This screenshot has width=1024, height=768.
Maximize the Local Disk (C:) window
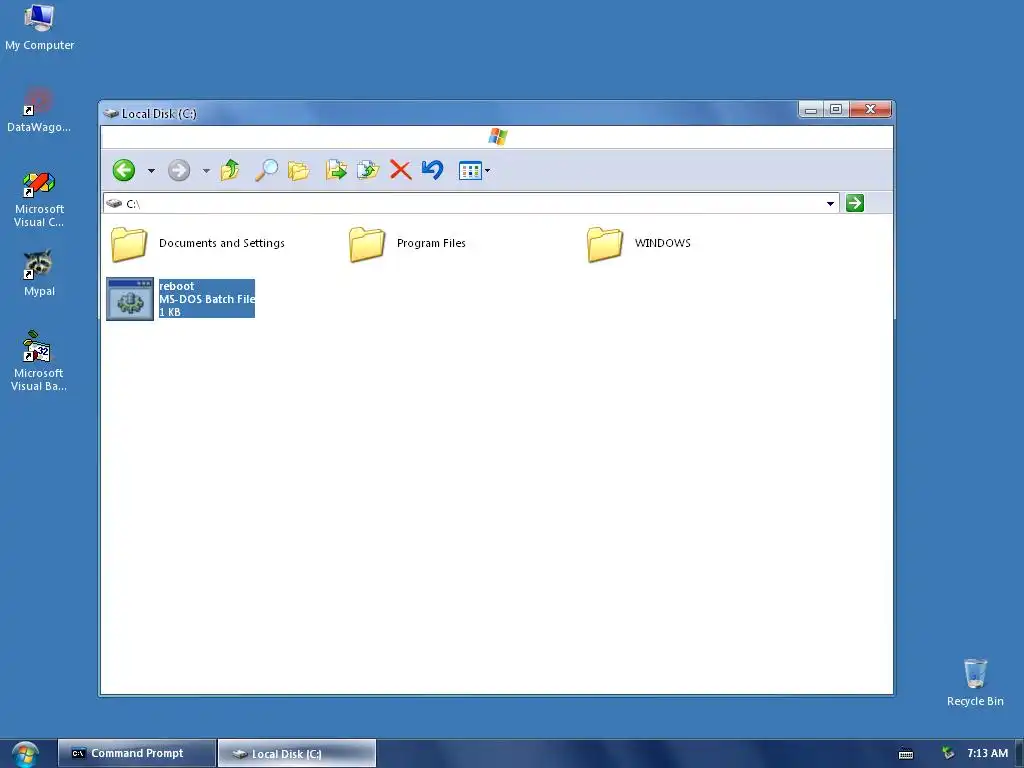click(836, 110)
